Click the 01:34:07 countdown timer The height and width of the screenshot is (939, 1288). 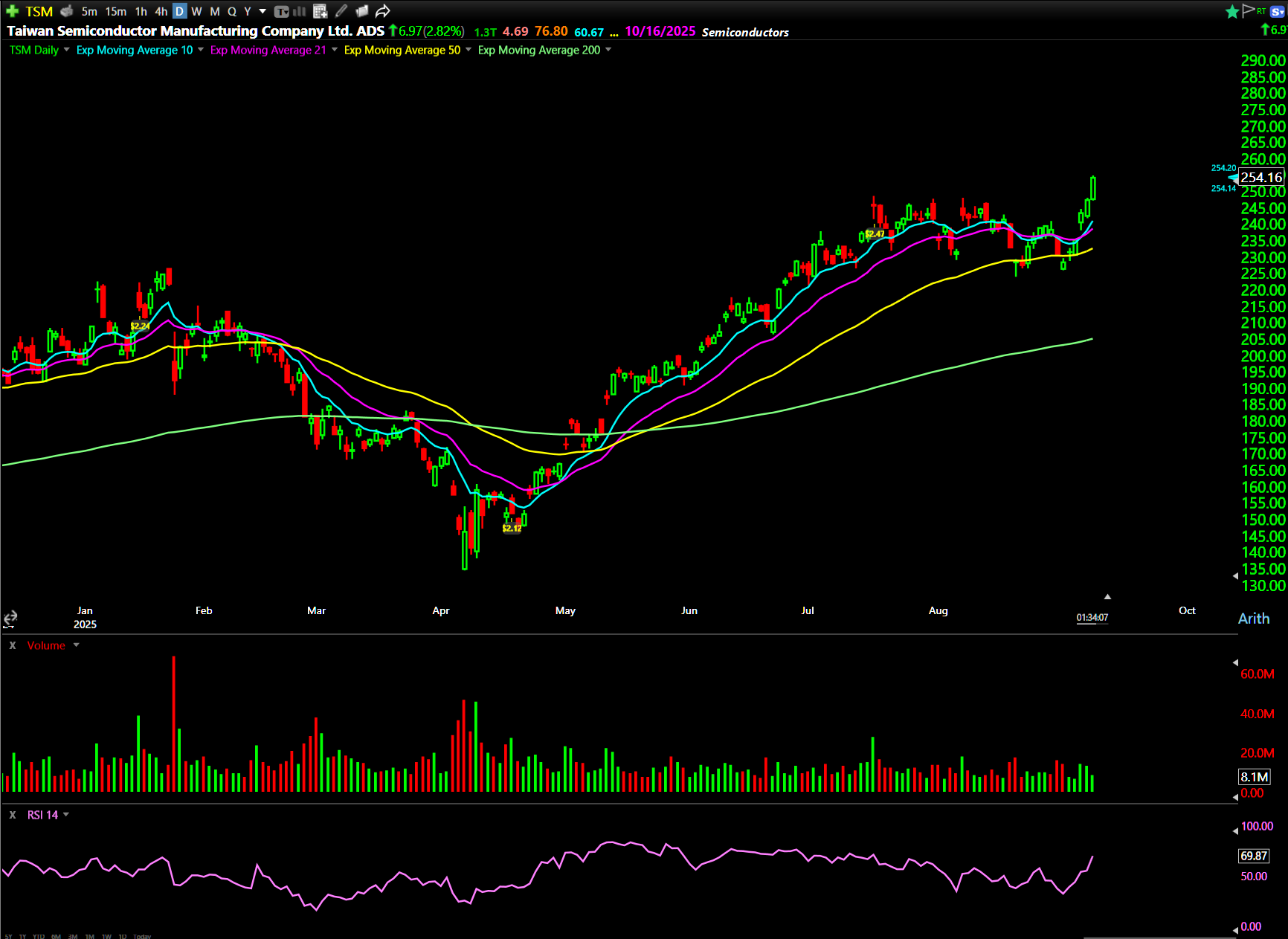(x=1092, y=618)
